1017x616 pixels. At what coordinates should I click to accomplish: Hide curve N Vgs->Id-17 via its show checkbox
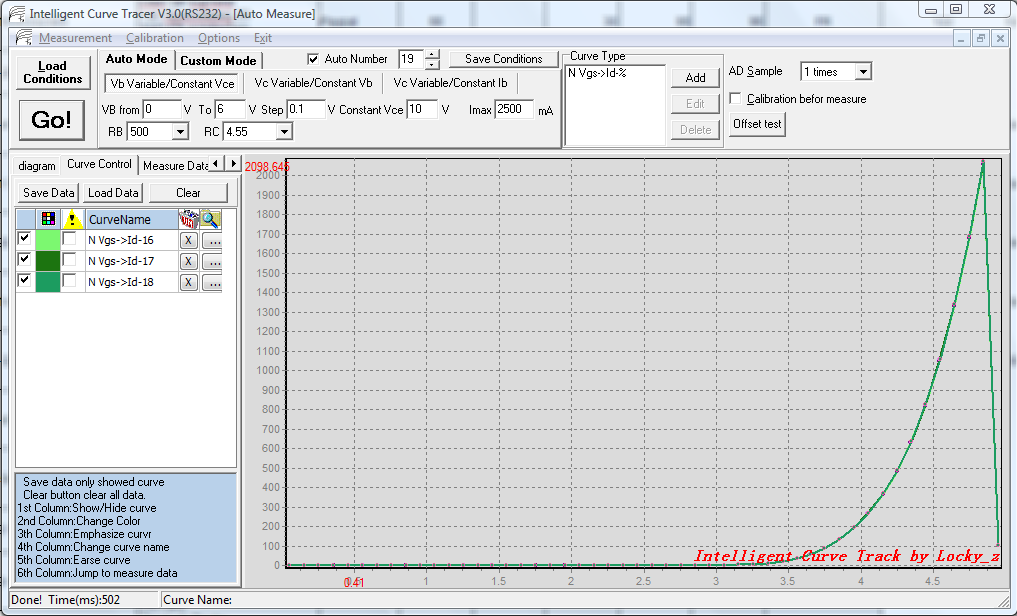[x=25, y=259]
